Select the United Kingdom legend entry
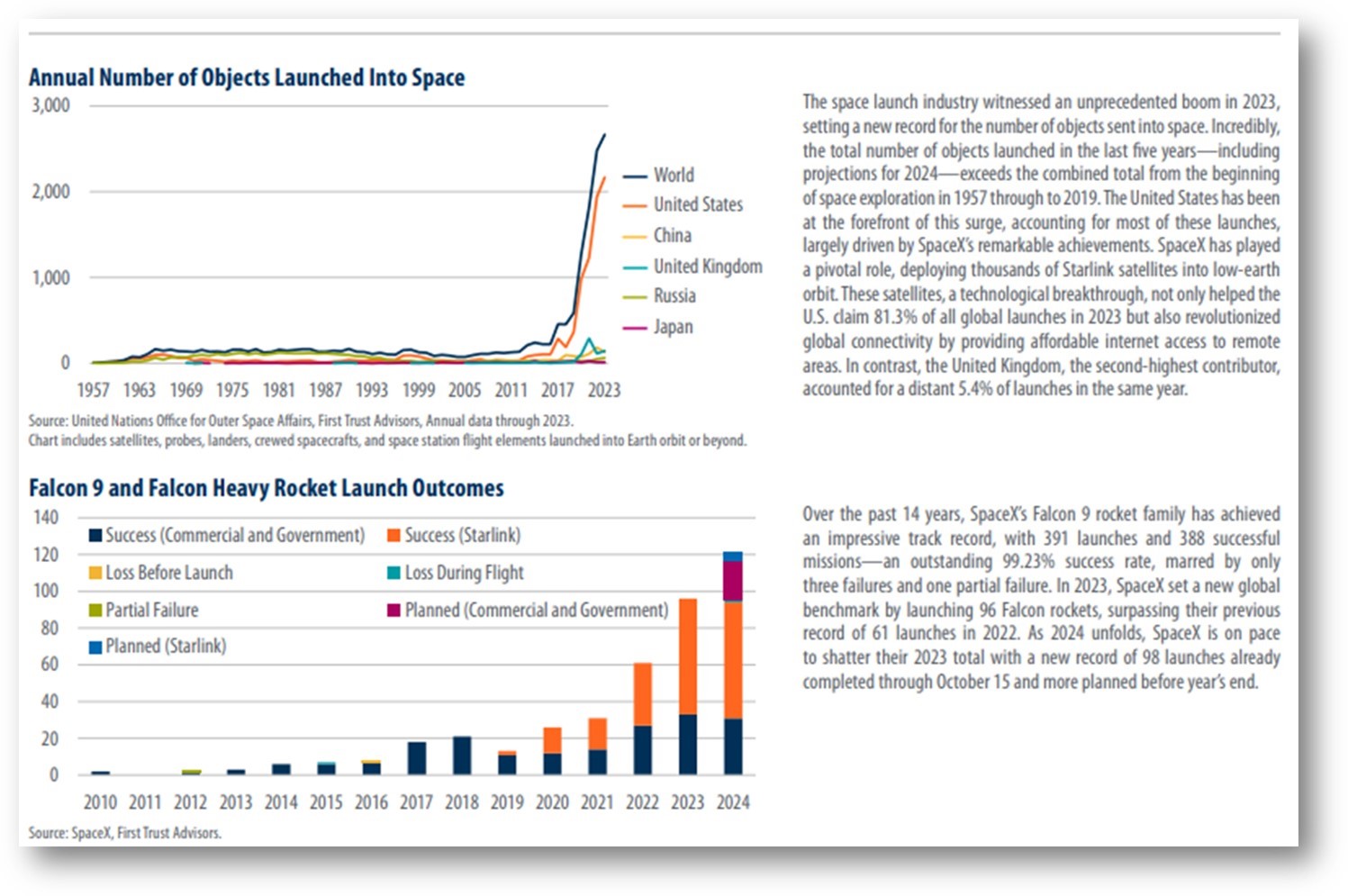The width and height of the screenshot is (1348, 896). pyautogui.click(x=692, y=266)
